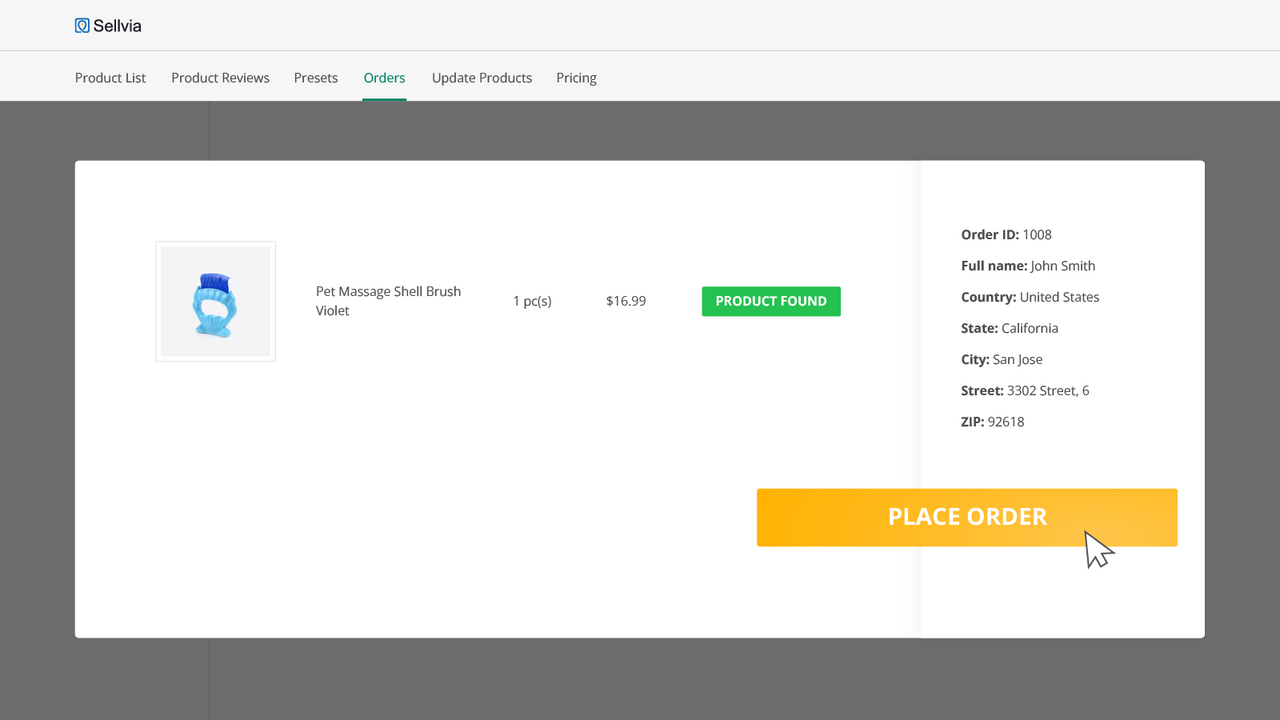1280x720 pixels.
Task: Select the product title Pet Massage Shell Brush Violet
Action: (x=388, y=301)
